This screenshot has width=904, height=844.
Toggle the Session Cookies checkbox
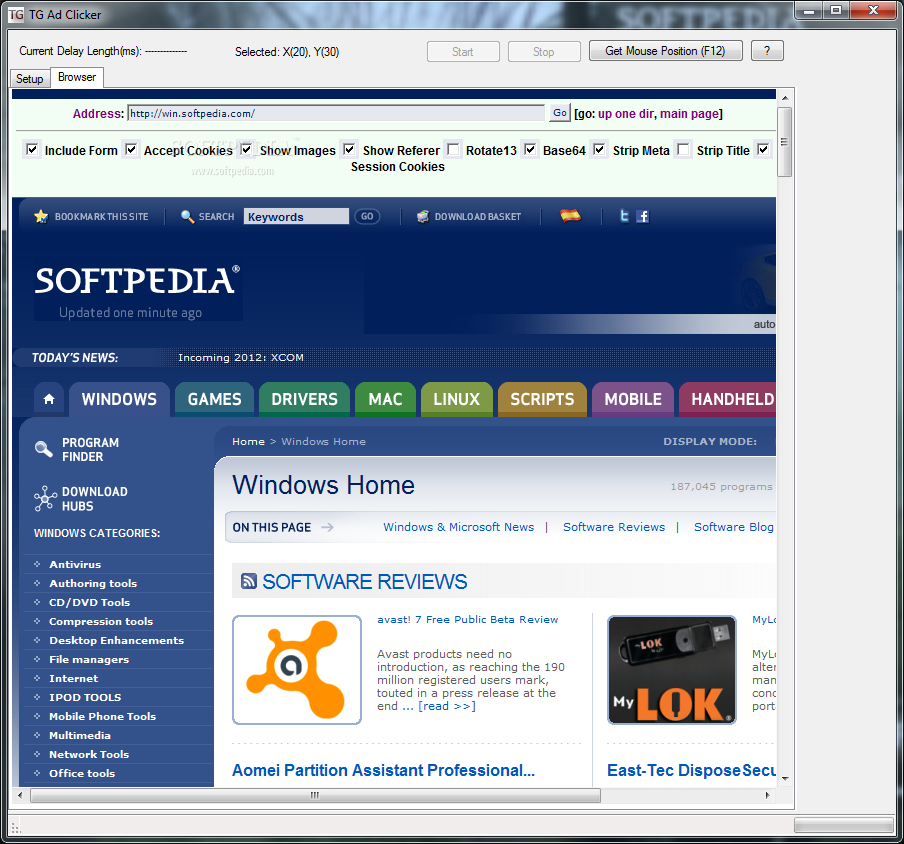pos(763,150)
